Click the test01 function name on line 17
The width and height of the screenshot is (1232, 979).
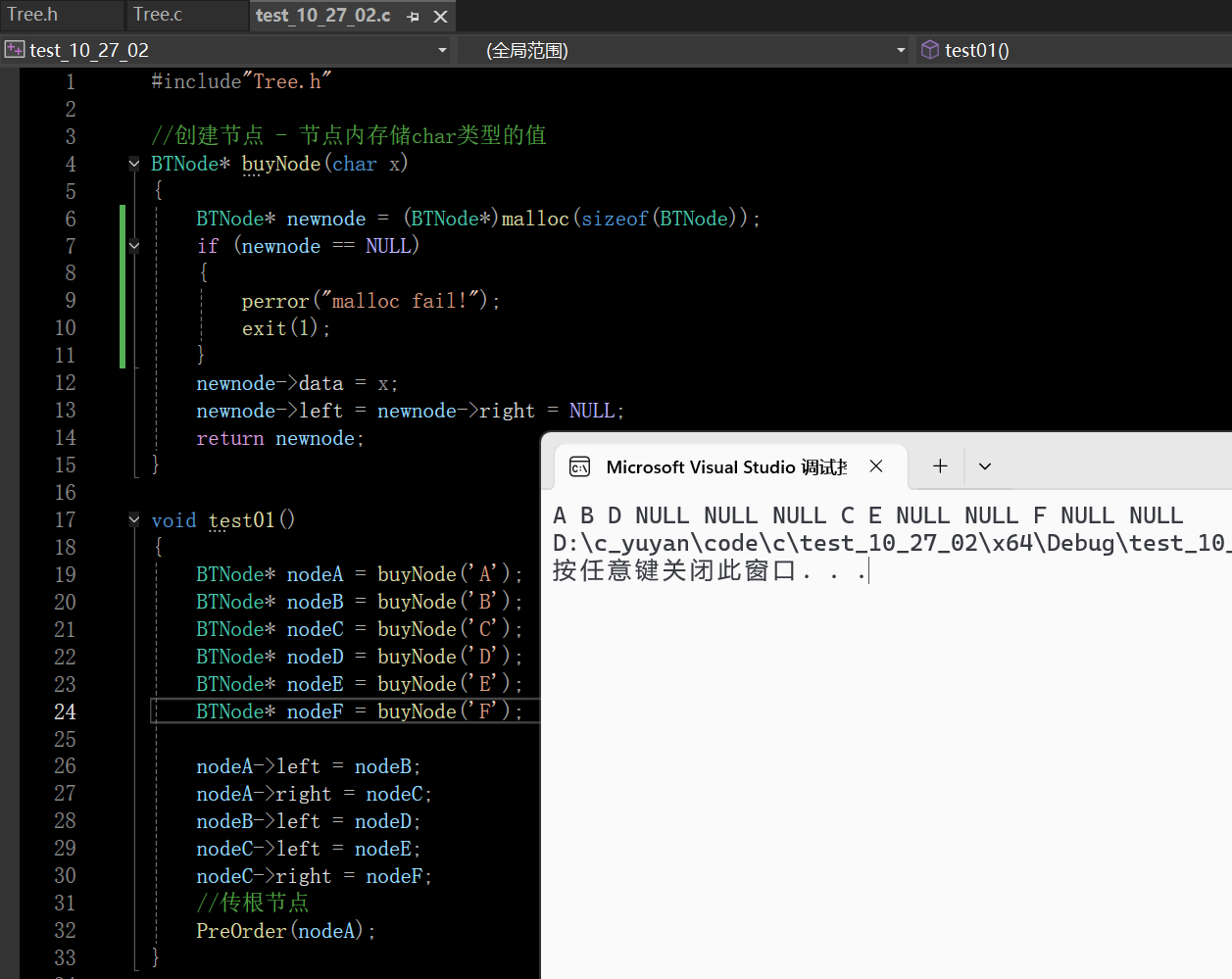[x=242, y=520]
